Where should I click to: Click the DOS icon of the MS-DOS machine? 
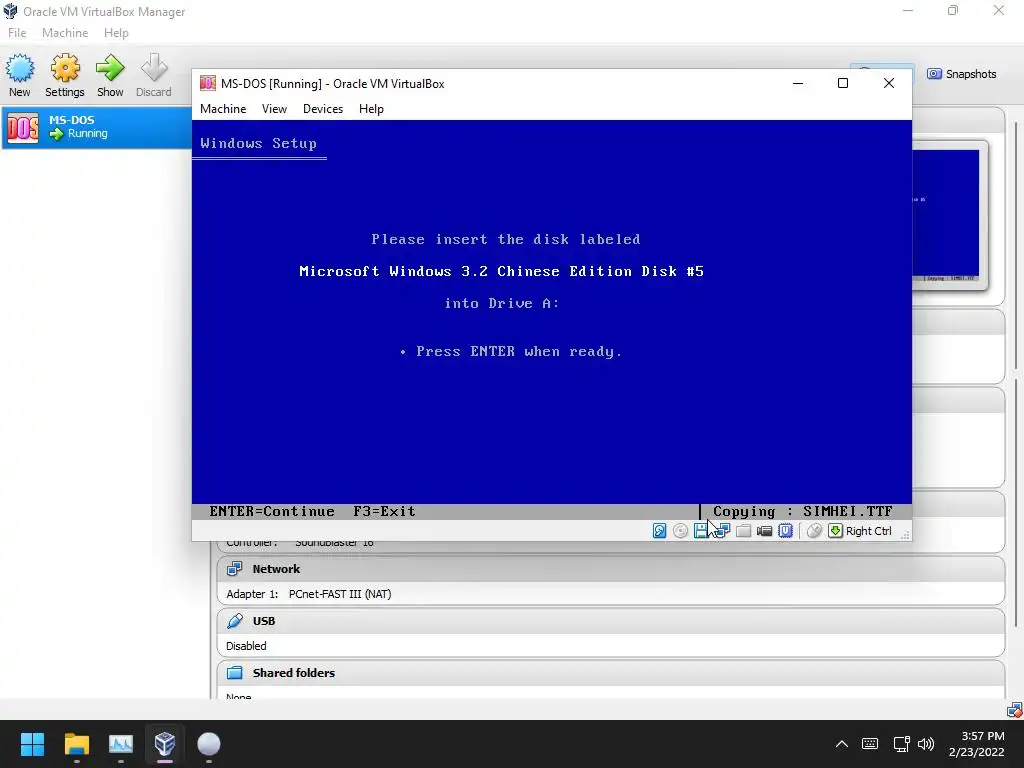pos(23,128)
